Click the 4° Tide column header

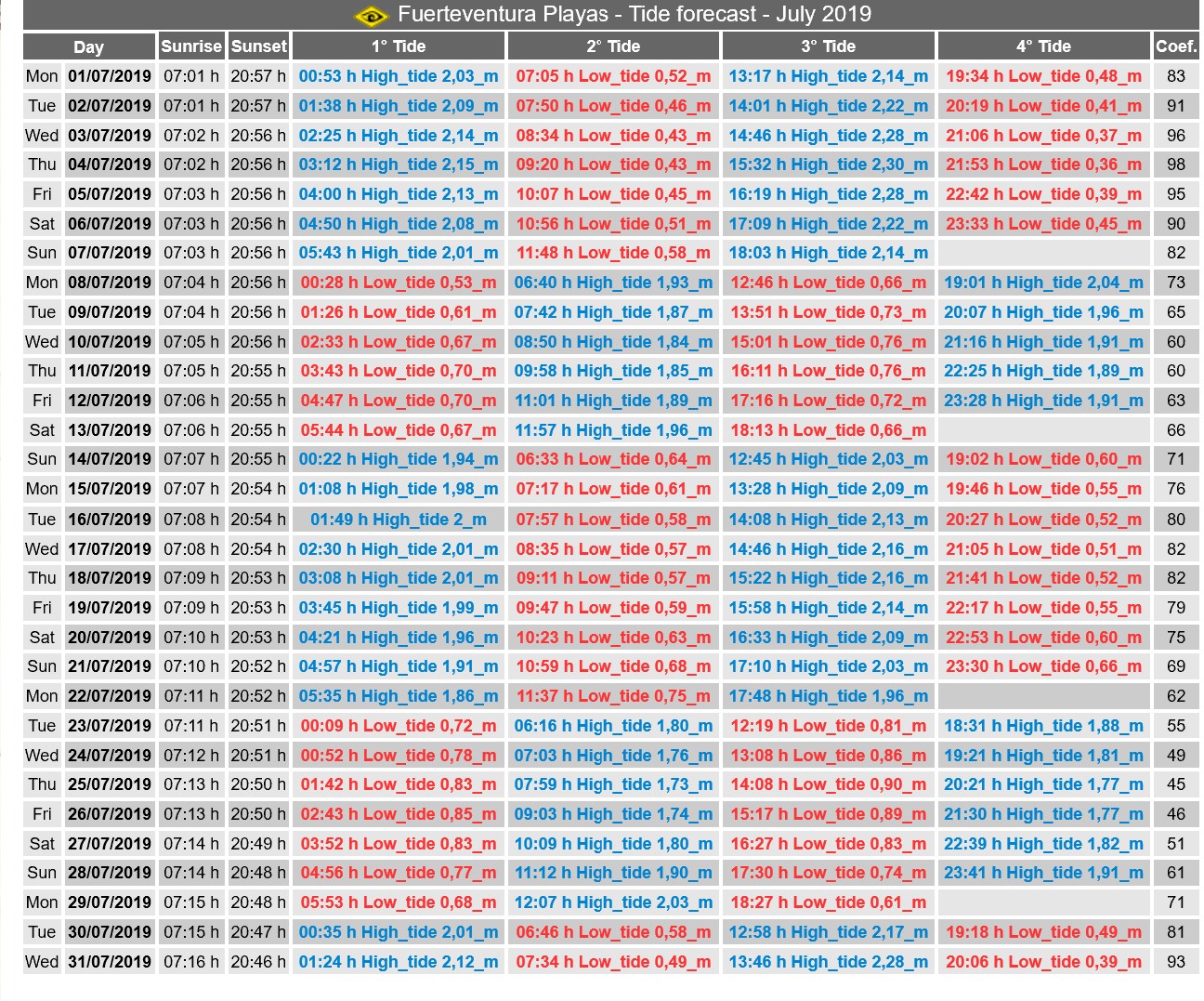pyautogui.click(x=1043, y=46)
